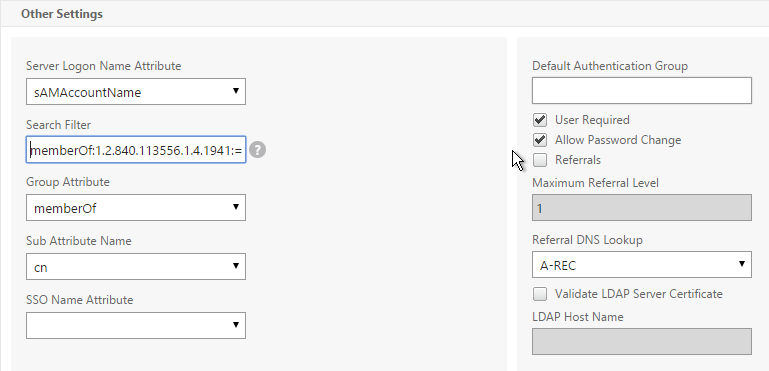769x371 pixels.
Task: Open the Group Attribute memberOf dropdown
Action: click(136, 208)
